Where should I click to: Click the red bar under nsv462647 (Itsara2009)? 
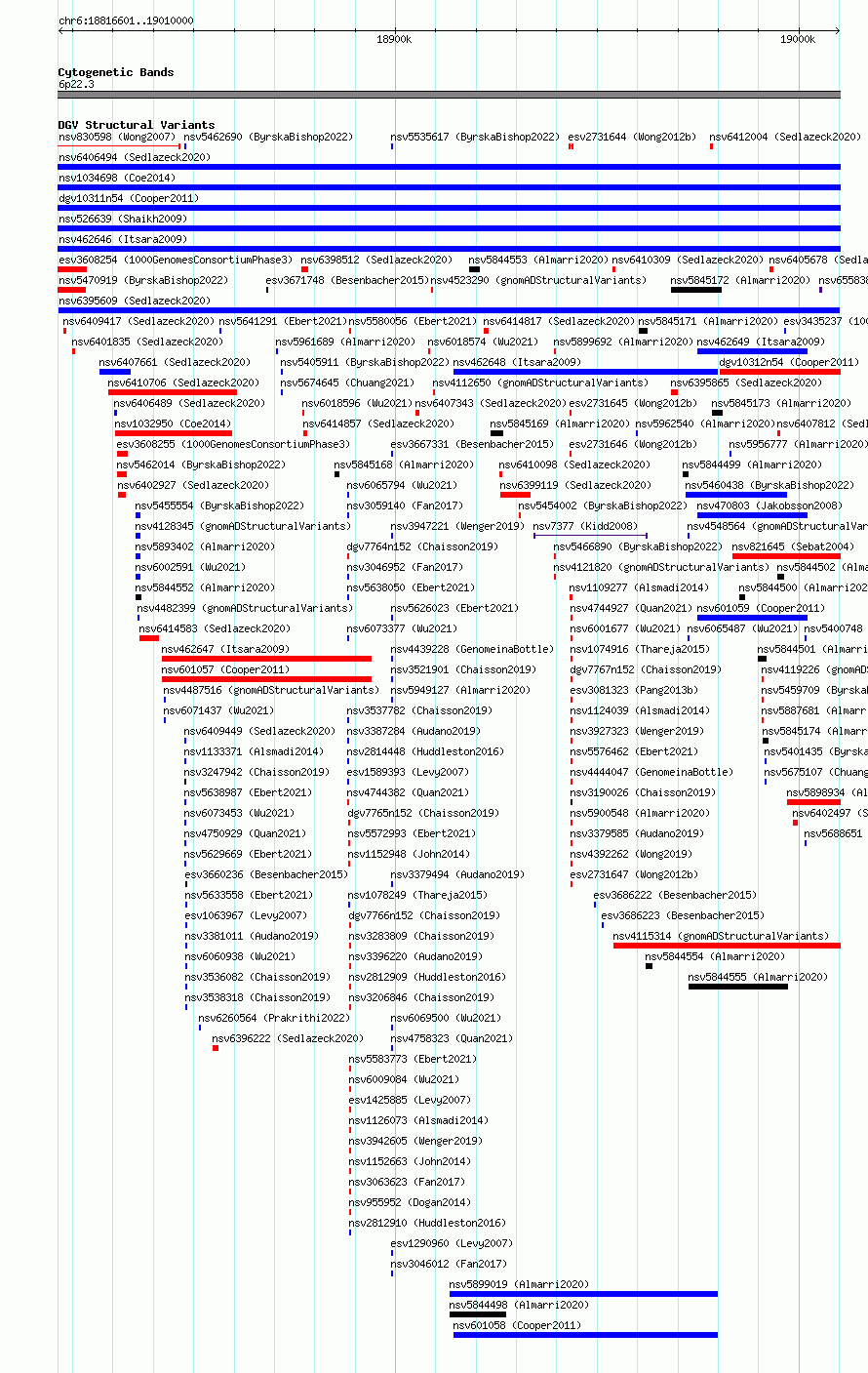coord(266,659)
